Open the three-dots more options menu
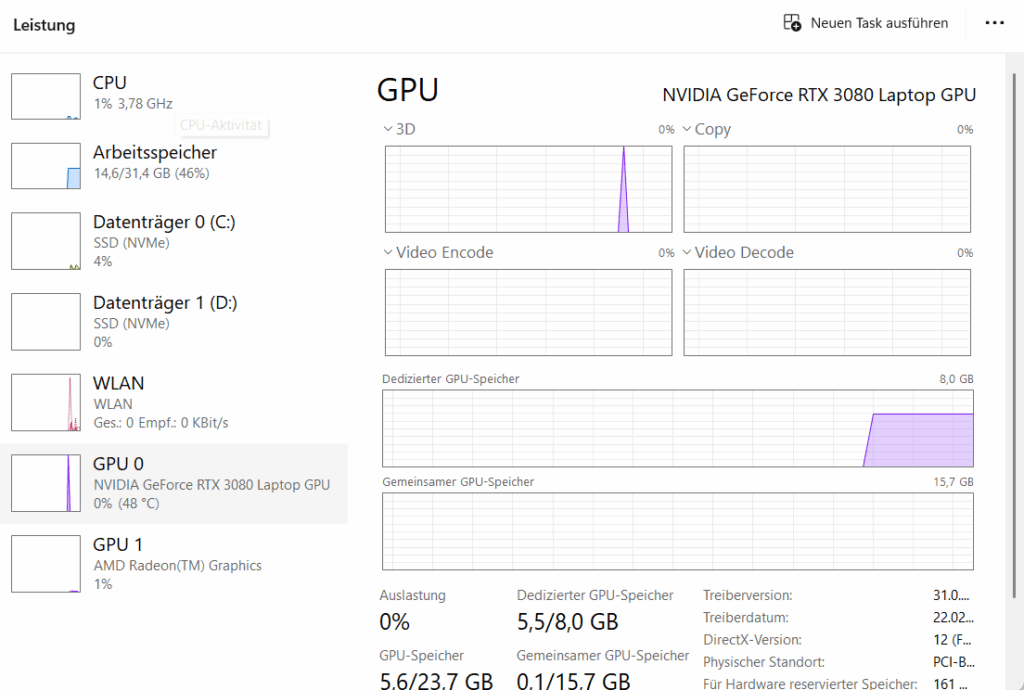1024x690 pixels. click(994, 23)
